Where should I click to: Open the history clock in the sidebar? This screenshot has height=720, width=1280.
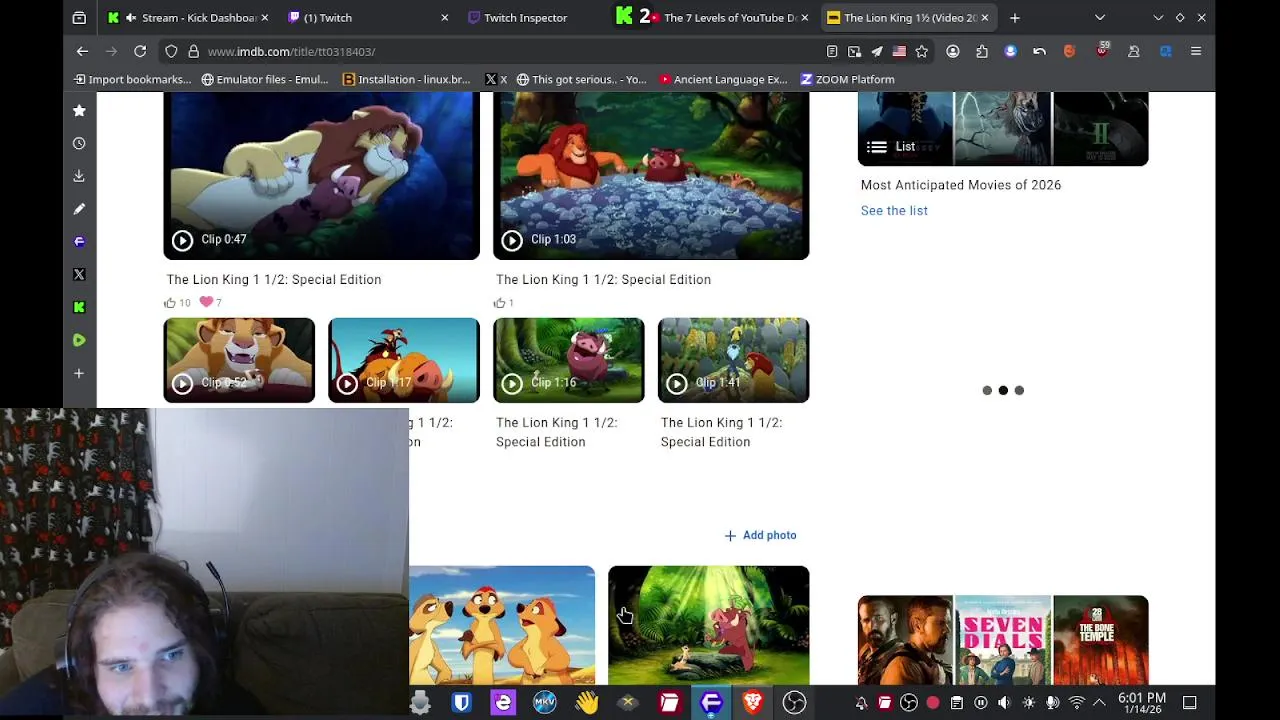pyautogui.click(x=79, y=143)
